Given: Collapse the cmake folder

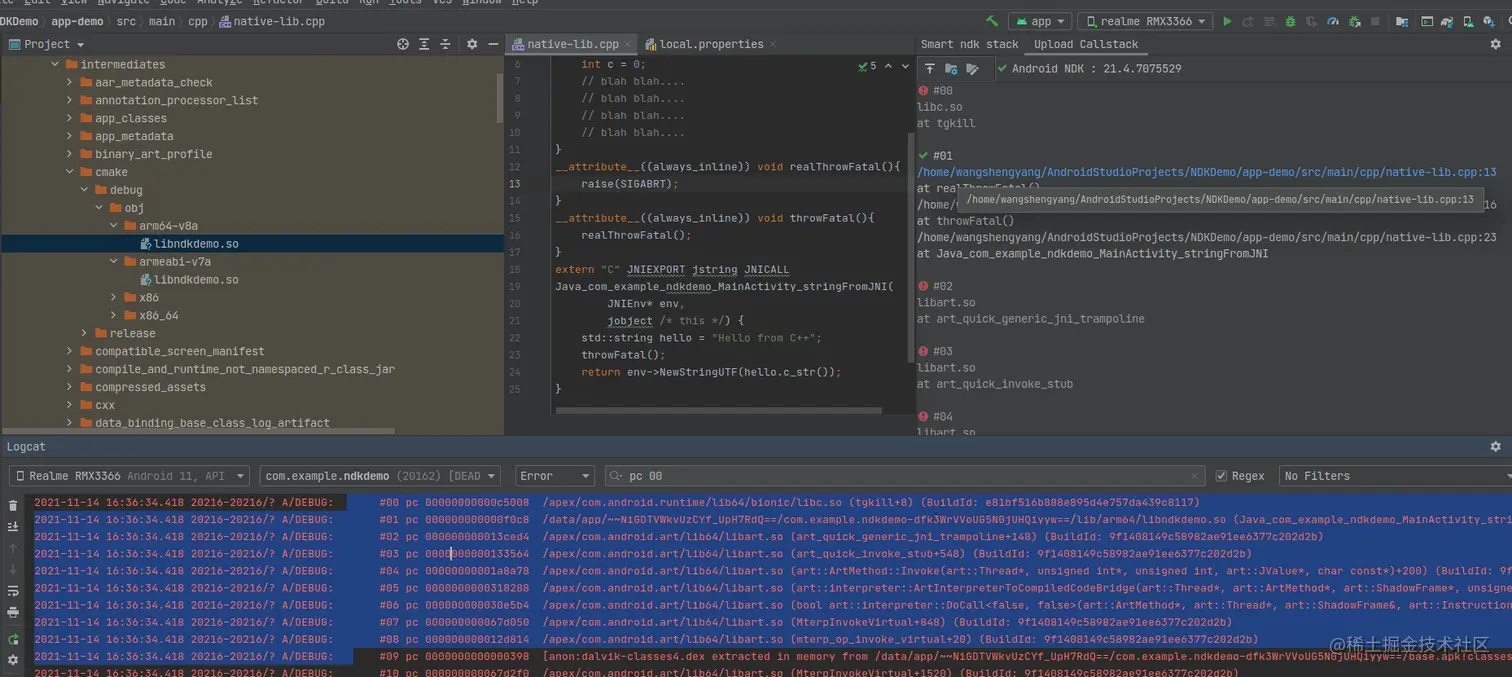Looking at the screenshot, I should [x=70, y=172].
